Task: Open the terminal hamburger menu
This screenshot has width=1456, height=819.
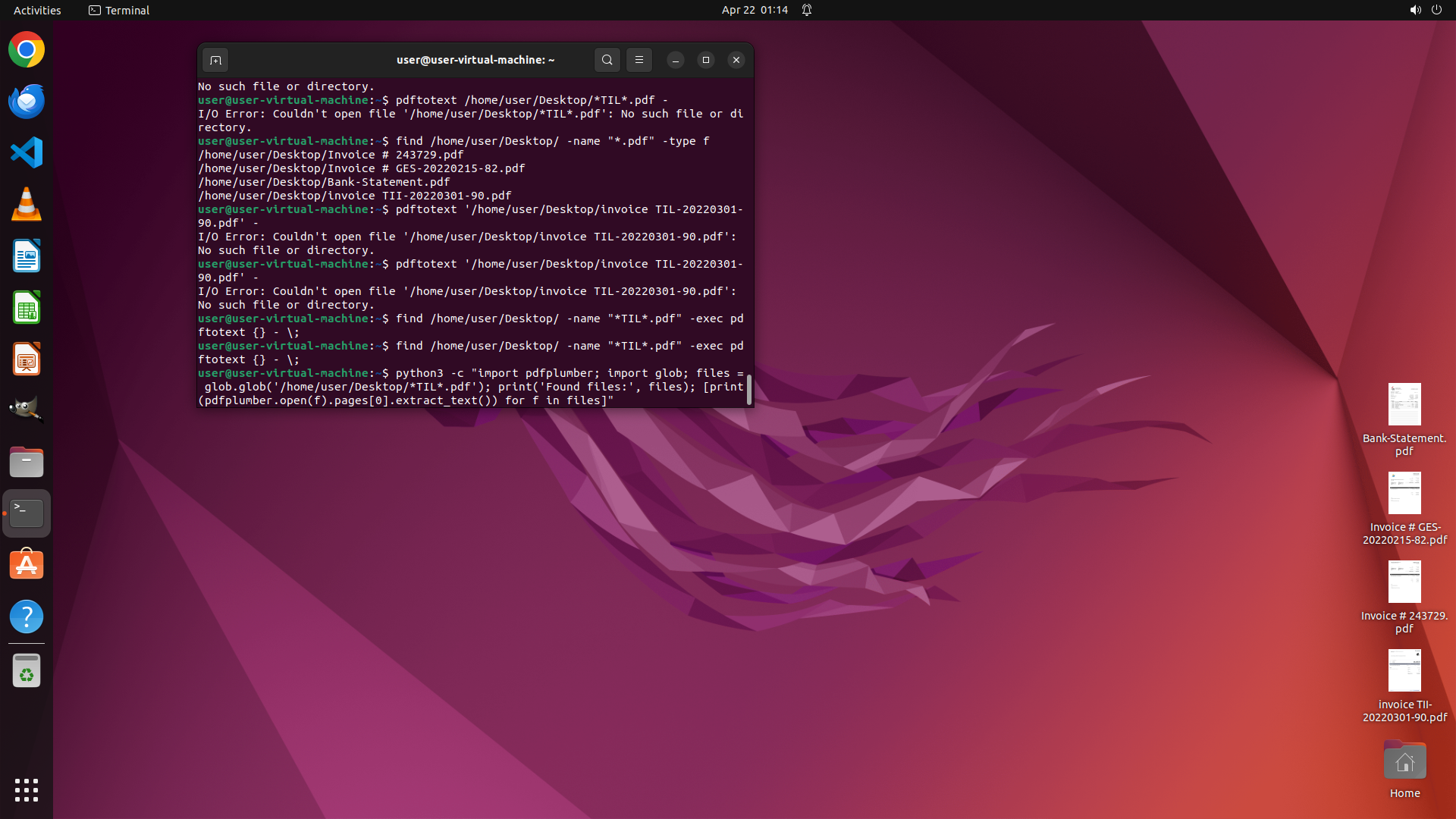Action: (x=639, y=60)
